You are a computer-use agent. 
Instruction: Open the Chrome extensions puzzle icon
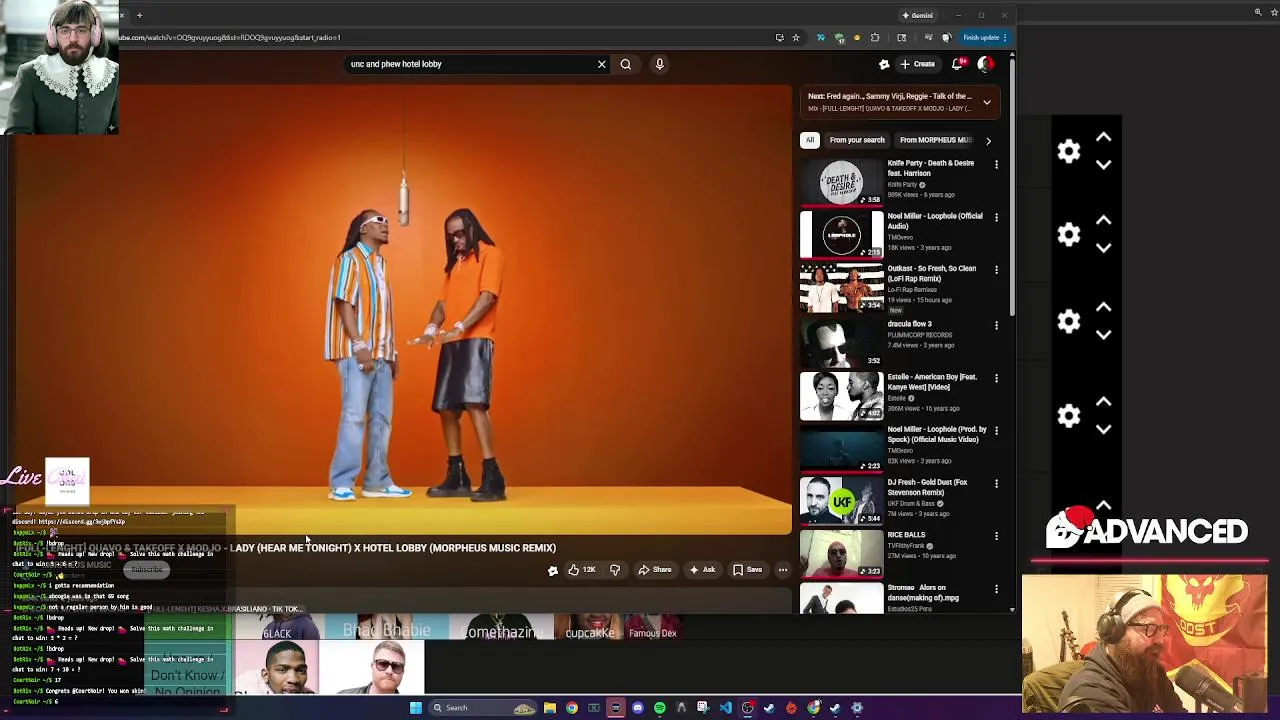[x=875, y=38]
